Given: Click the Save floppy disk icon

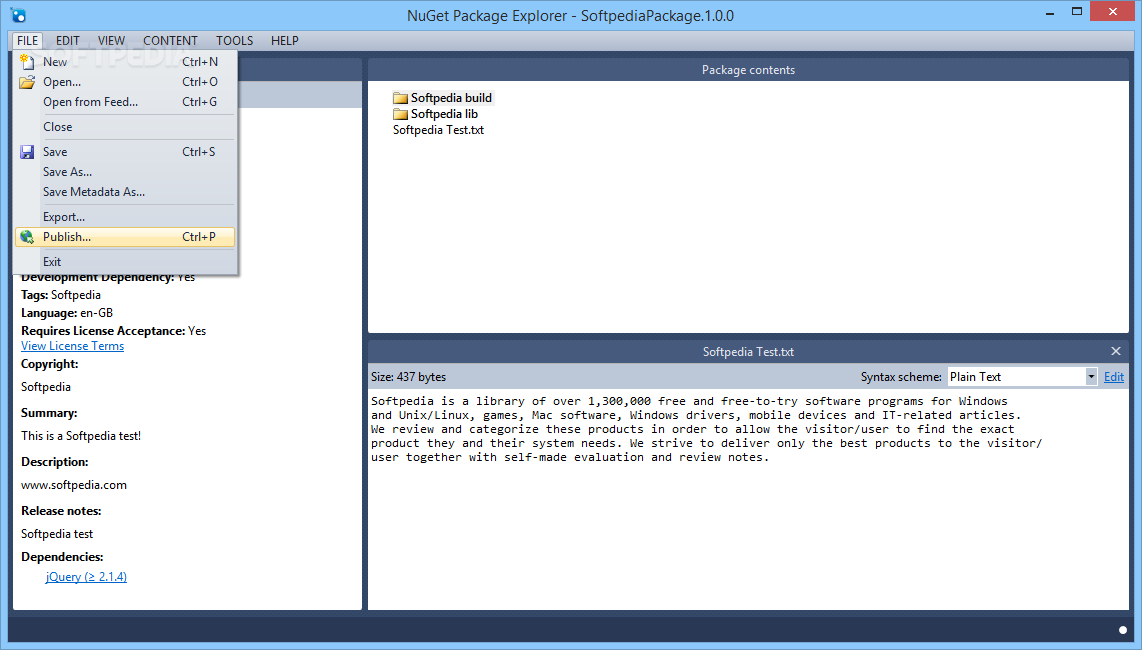Looking at the screenshot, I should coord(27,152).
